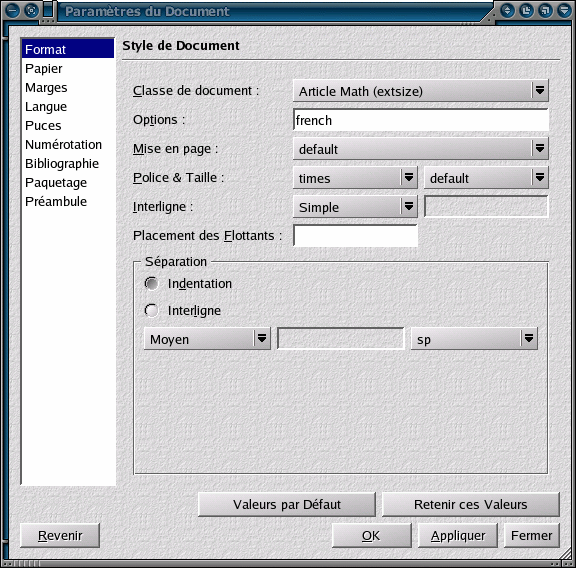Viewport: 576px width, 568px height.
Task: Click the window menu icon in title bar
Action: click(x=12, y=10)
